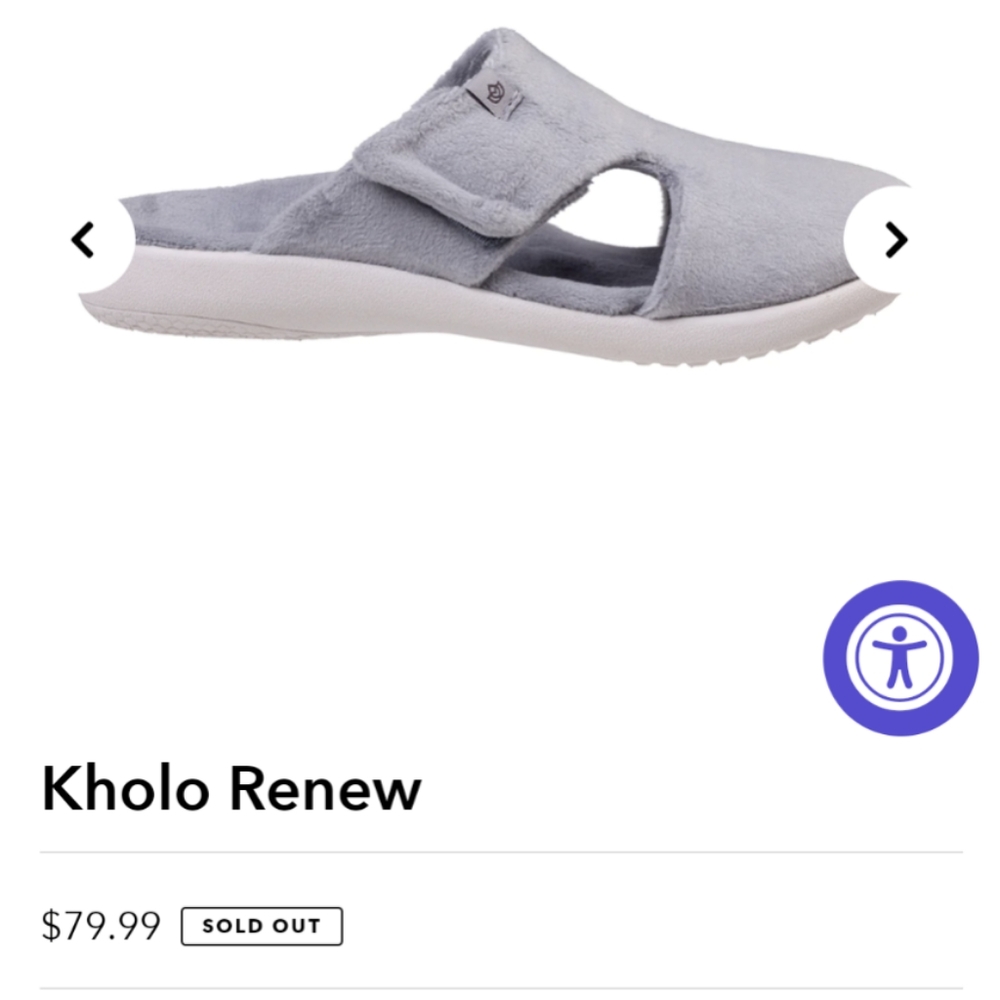Viewport: 1000px width, 1000px height.
Task: Click the SOLD OUT badge
Action: (261, 925)
